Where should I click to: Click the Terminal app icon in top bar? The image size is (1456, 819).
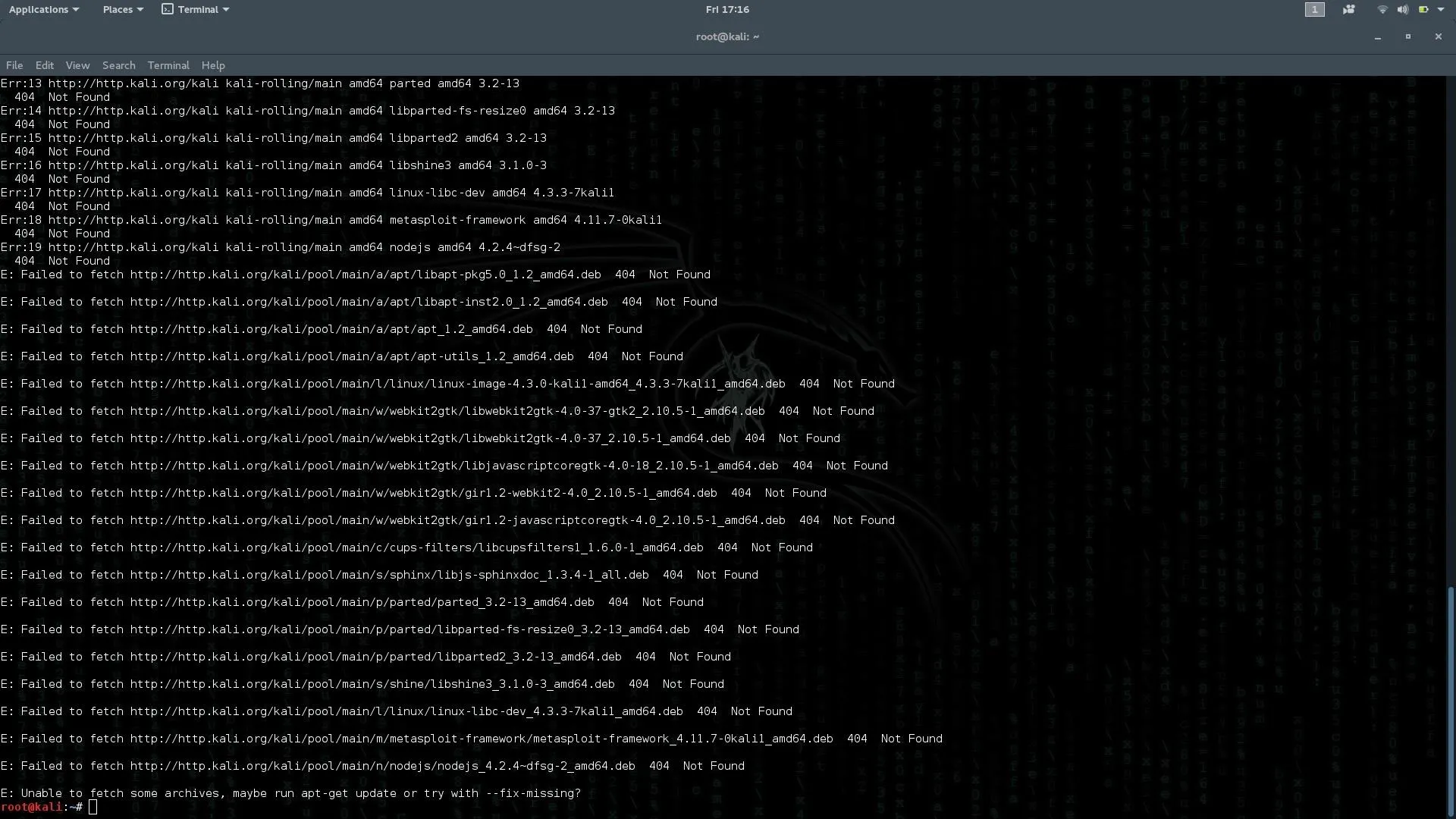coord(168,9)
